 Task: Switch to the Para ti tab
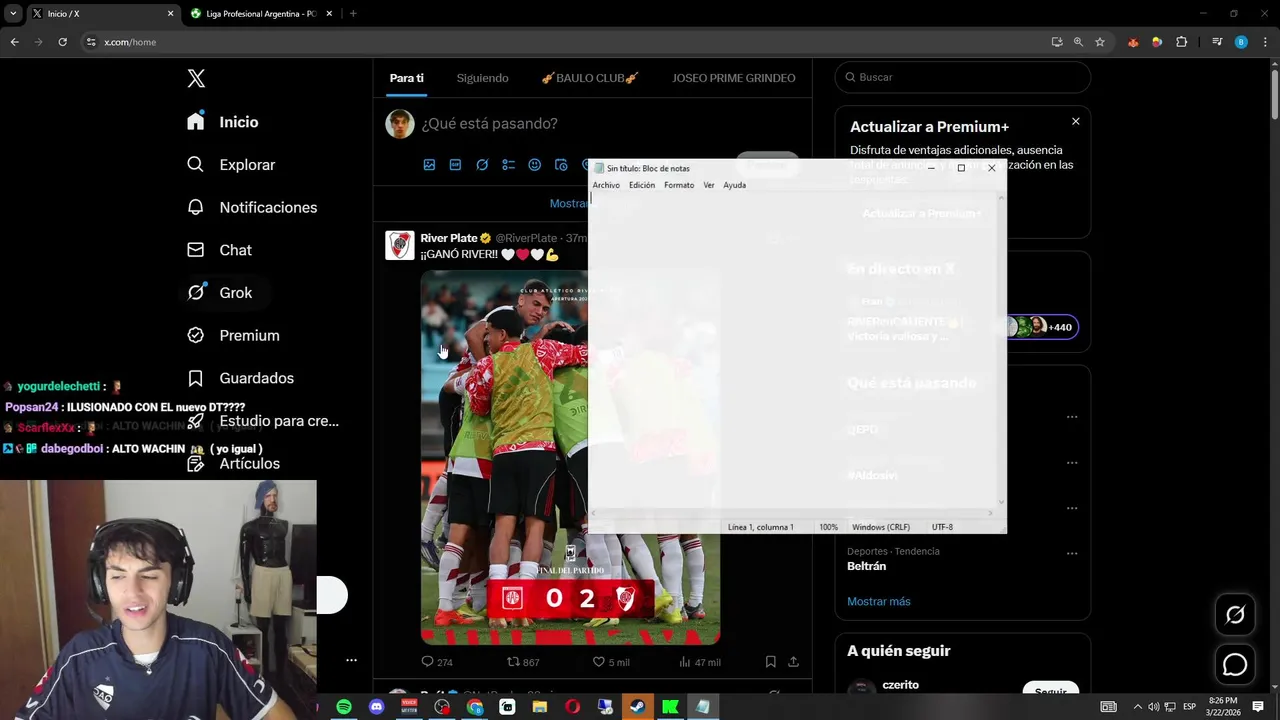click(x=407, y=78)
